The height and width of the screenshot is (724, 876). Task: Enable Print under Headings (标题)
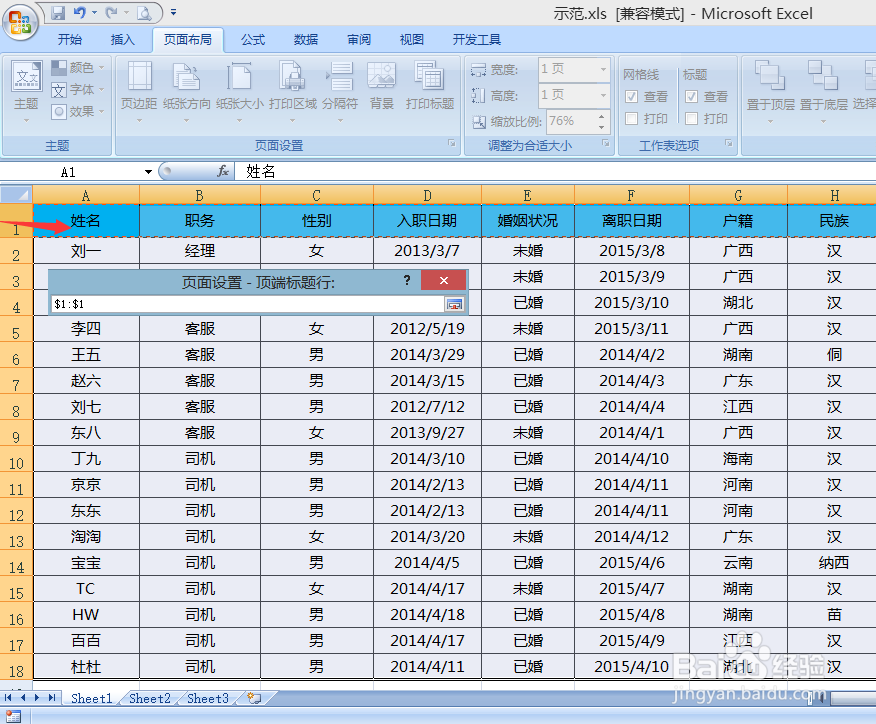point(689,116)
